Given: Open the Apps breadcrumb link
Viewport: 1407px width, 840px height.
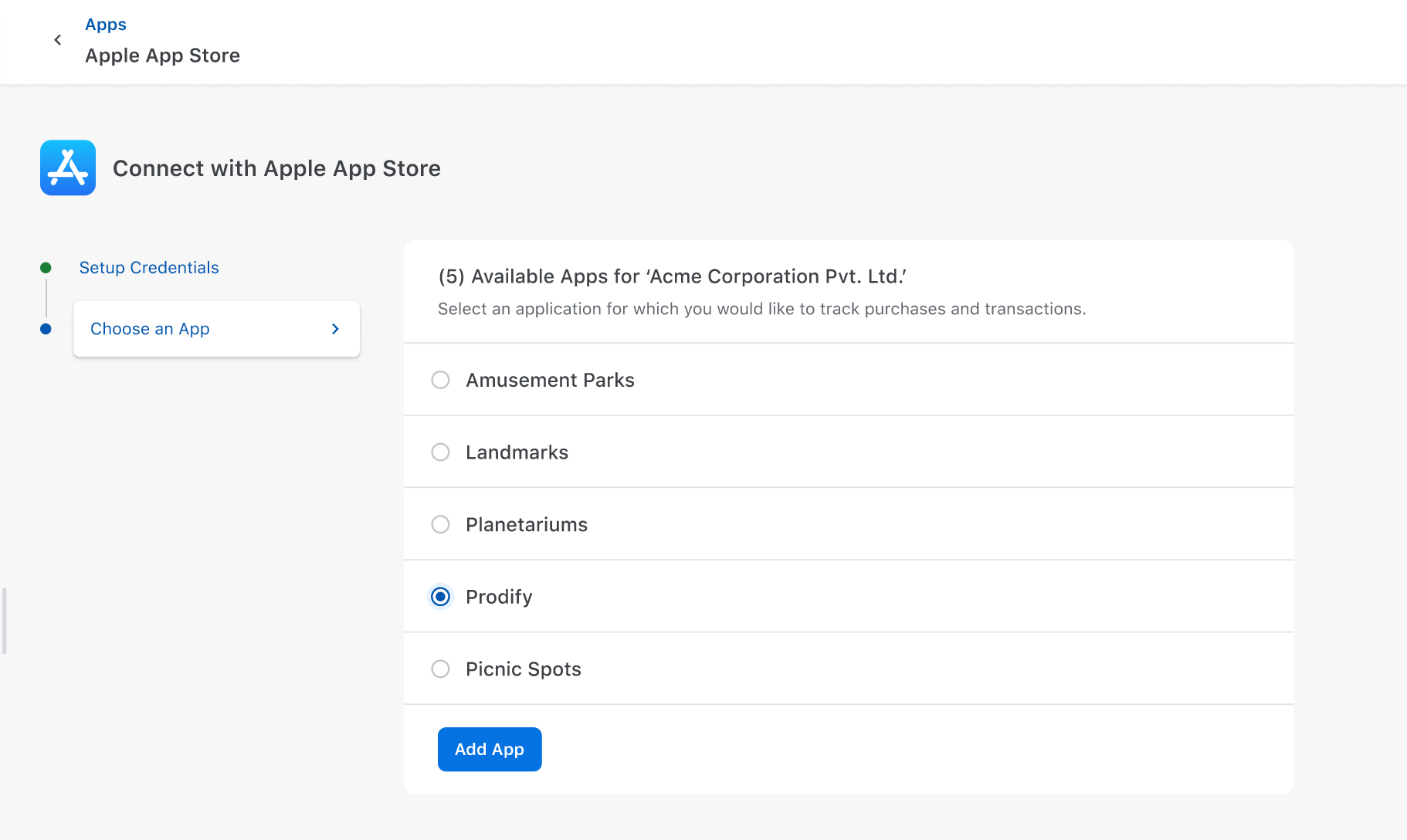Looking at the screenshot, I should click(106, 25).
